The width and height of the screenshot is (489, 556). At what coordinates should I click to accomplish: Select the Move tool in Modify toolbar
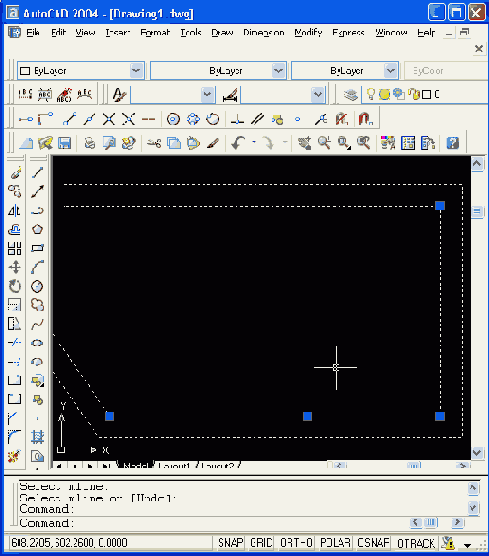click(15, 267)
